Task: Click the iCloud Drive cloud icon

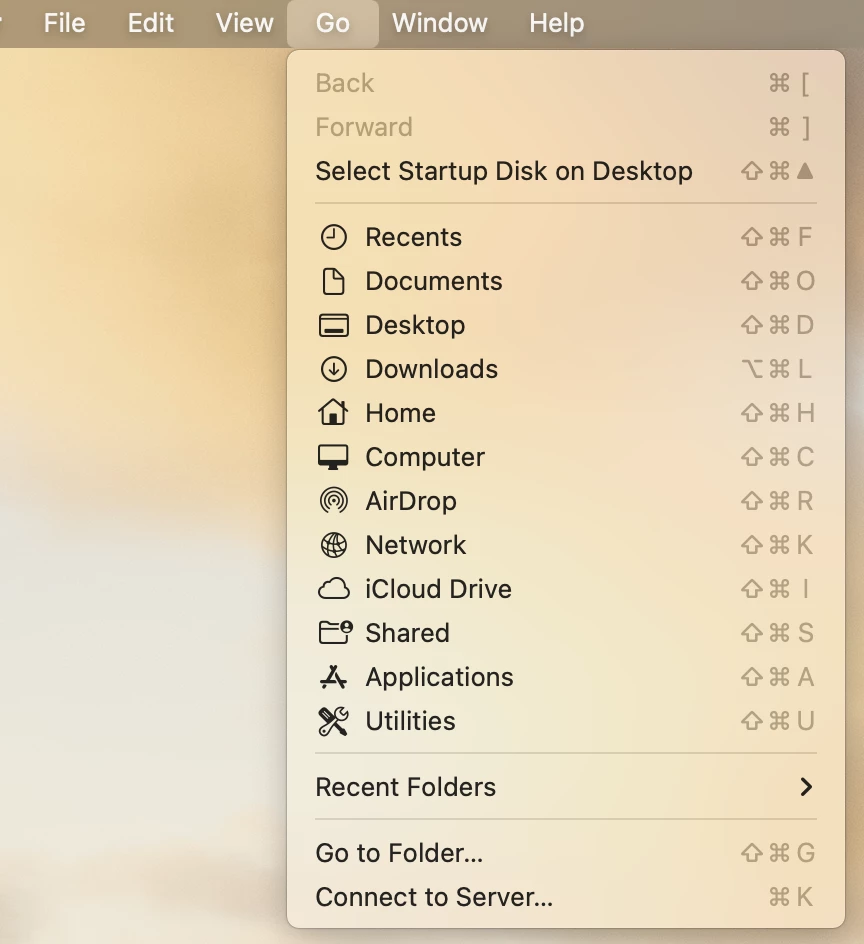Action: tap(333, 589)
